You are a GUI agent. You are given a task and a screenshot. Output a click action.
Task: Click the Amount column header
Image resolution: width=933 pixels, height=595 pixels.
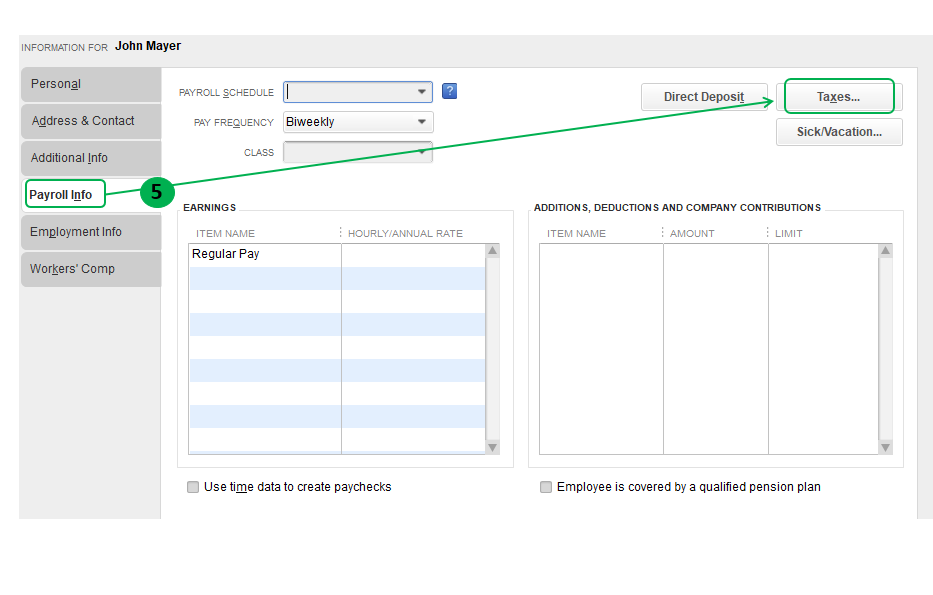pyautogui.click(x=692, y=234)
